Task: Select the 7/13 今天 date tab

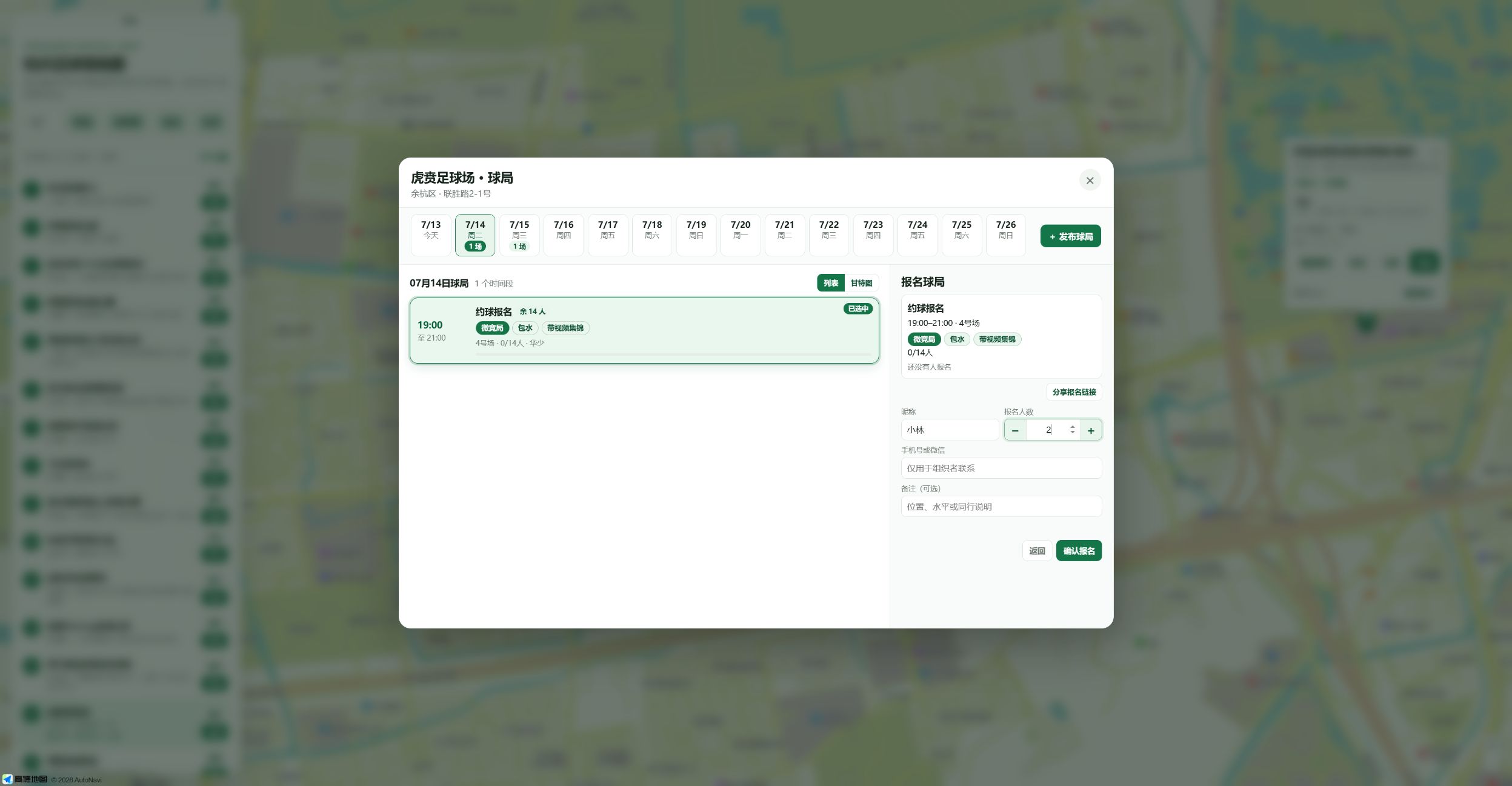Action: [431, 235]
